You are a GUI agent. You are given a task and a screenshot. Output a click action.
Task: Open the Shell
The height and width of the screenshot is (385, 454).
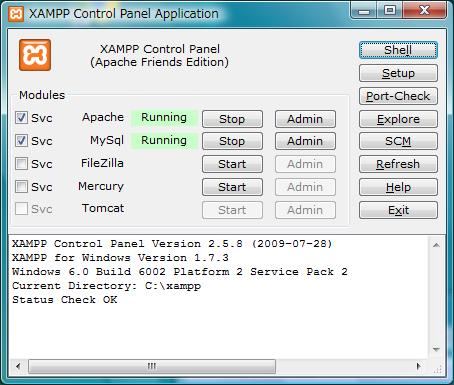(398, 50)
